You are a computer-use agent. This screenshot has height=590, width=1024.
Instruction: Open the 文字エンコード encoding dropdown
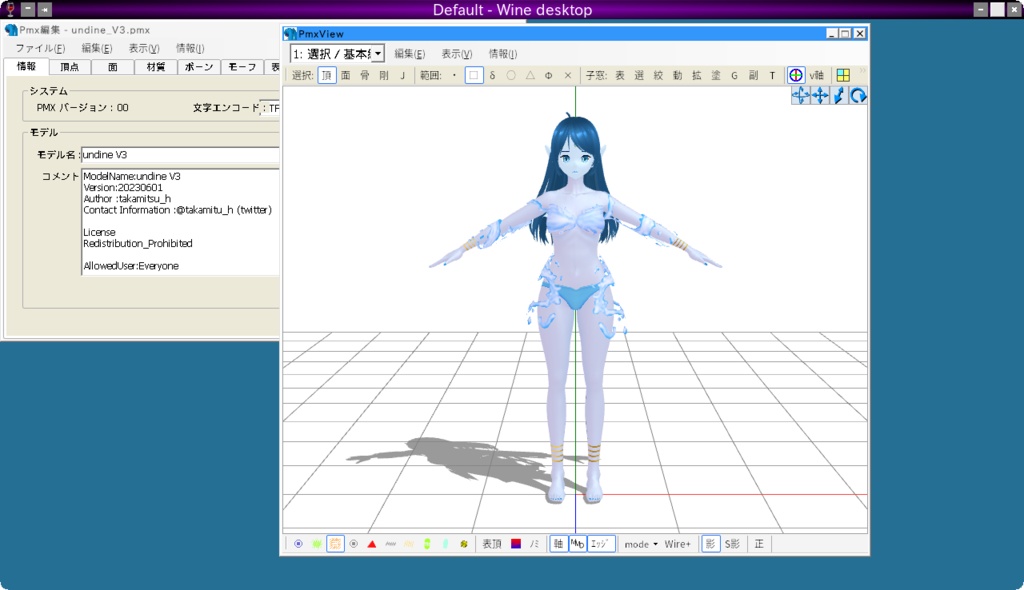point(270,108)
